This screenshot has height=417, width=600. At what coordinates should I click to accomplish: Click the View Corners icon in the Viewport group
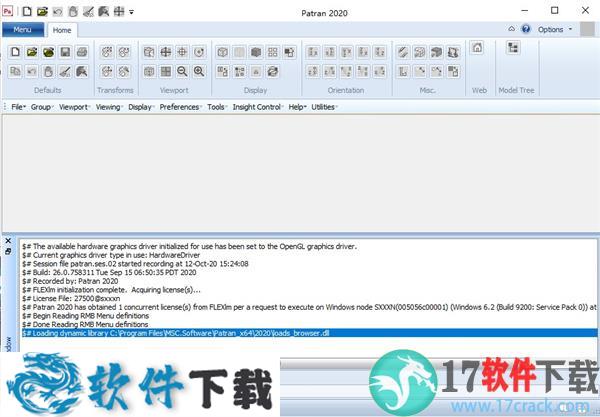pos(149,52)
